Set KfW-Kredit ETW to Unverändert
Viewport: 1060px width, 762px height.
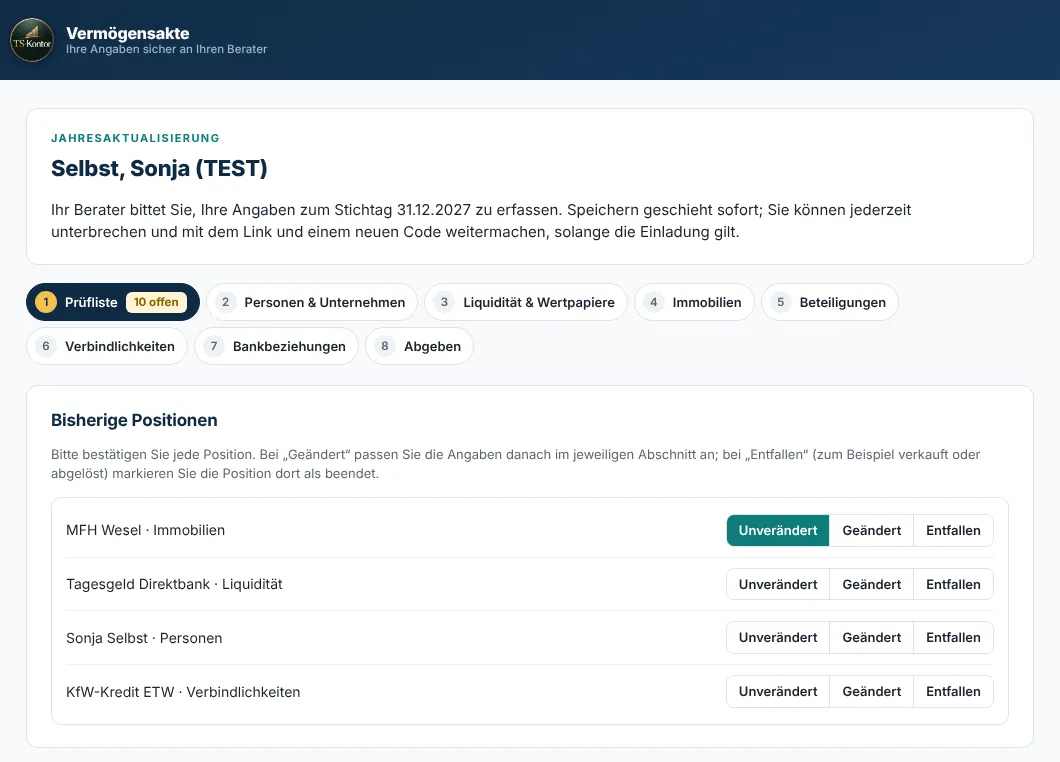[778, 692]
